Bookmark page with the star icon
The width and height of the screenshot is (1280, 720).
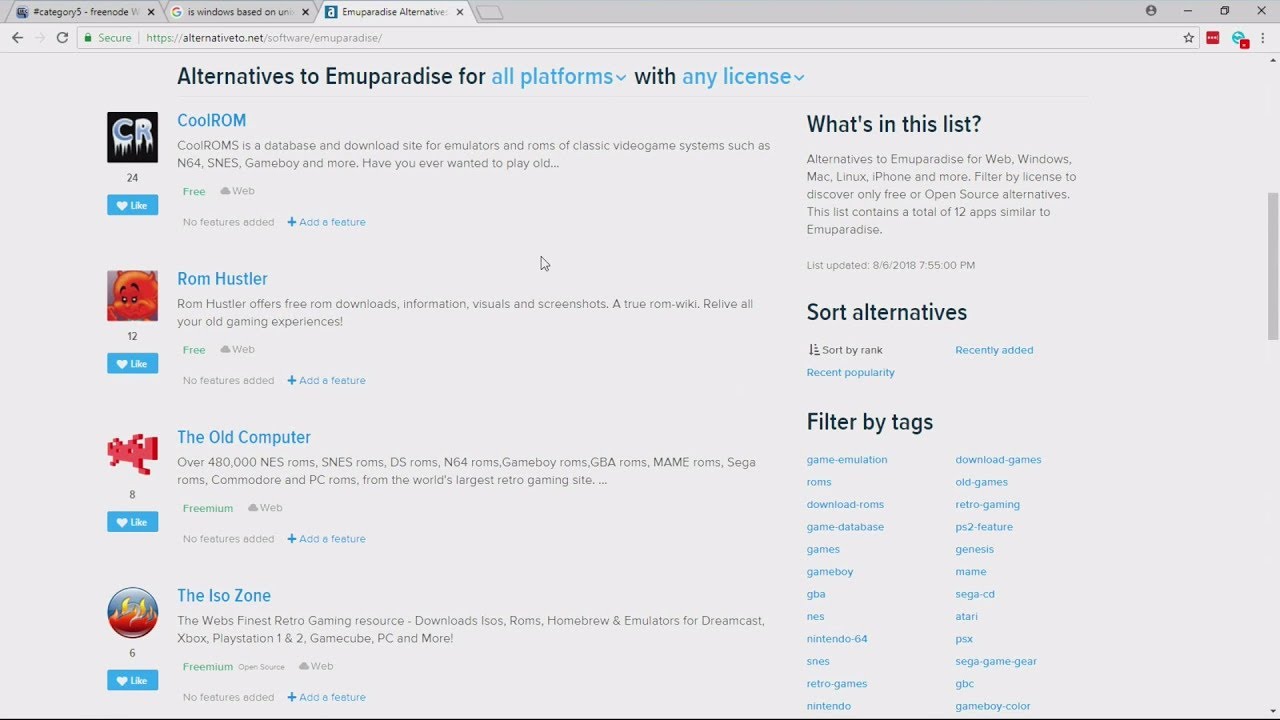pyautogui.click(x=1188, y=38)
